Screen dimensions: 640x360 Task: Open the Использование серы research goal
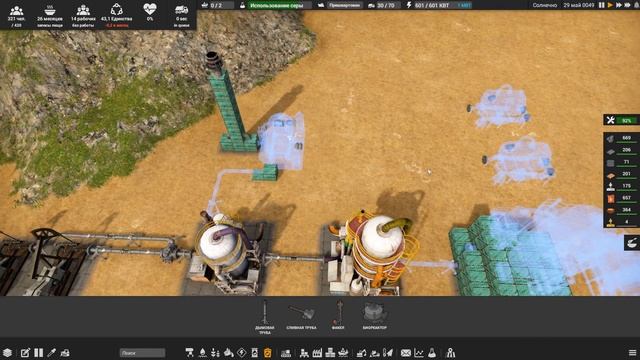[276, 5]
